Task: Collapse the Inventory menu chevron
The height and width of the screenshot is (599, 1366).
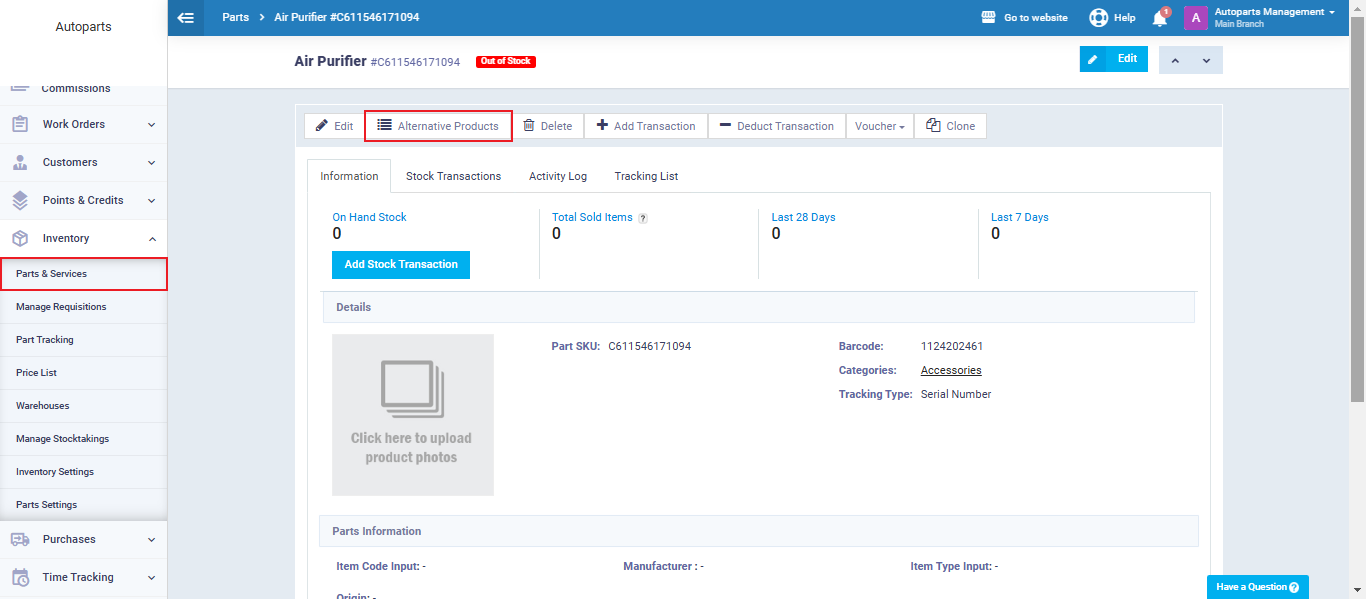Action: coord(151,239)
